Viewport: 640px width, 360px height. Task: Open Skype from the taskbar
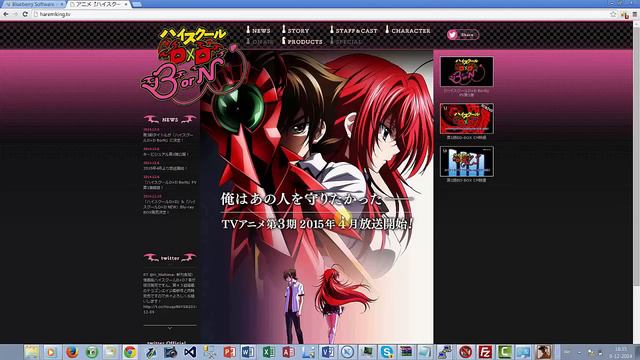coord(386,352)
